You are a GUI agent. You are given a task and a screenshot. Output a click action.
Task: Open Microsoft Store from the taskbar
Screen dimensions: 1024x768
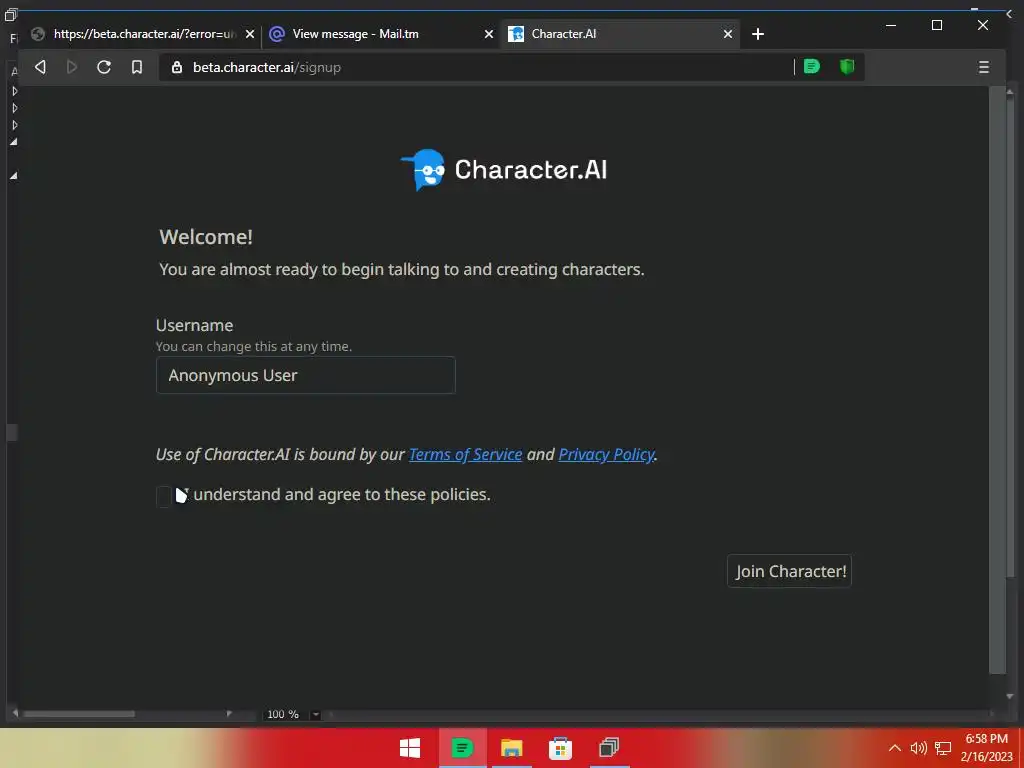click(x=560, y=748)
